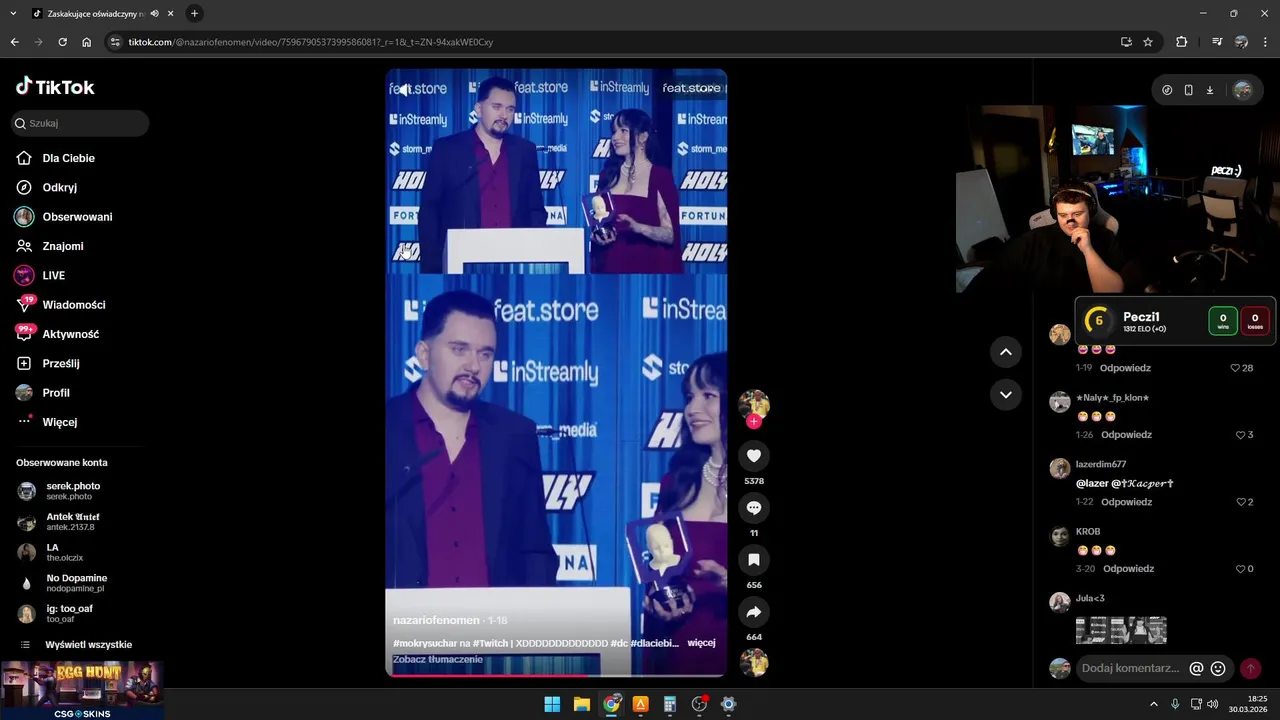Save video with bookmark icon
This screenshot has height=720, width=1280.
pos(754,560)
